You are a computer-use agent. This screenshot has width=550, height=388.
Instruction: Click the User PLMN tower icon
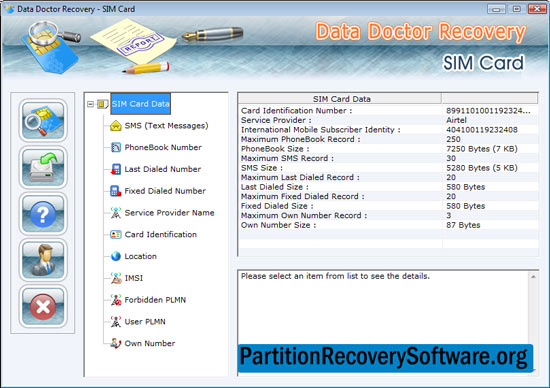point(116,321)
